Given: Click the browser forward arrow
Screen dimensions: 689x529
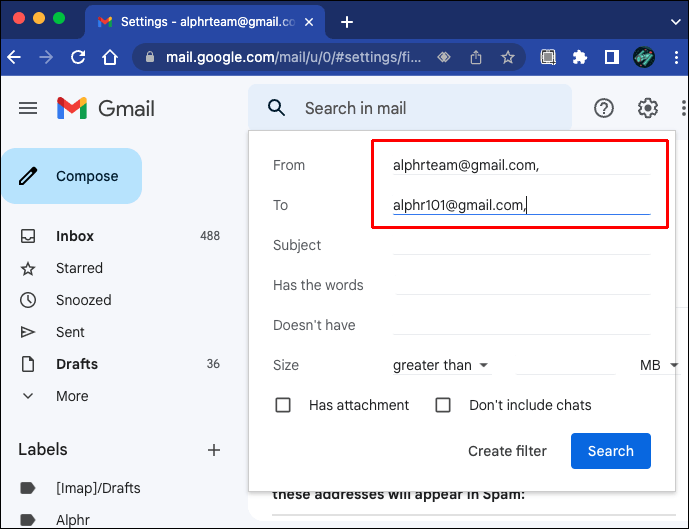Looking at the screenshot, I should point(46,57).
